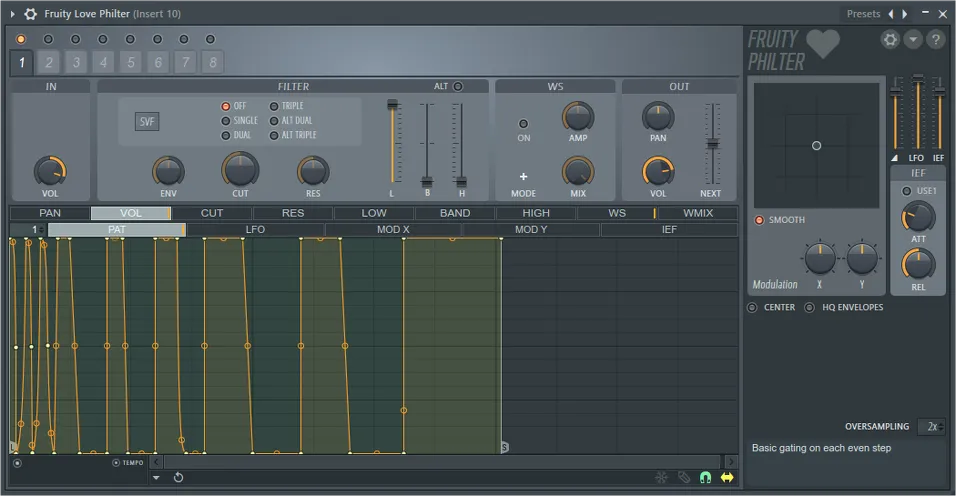Open the SVF filter type selector
The image size is (956, 496).
(147, 121)
